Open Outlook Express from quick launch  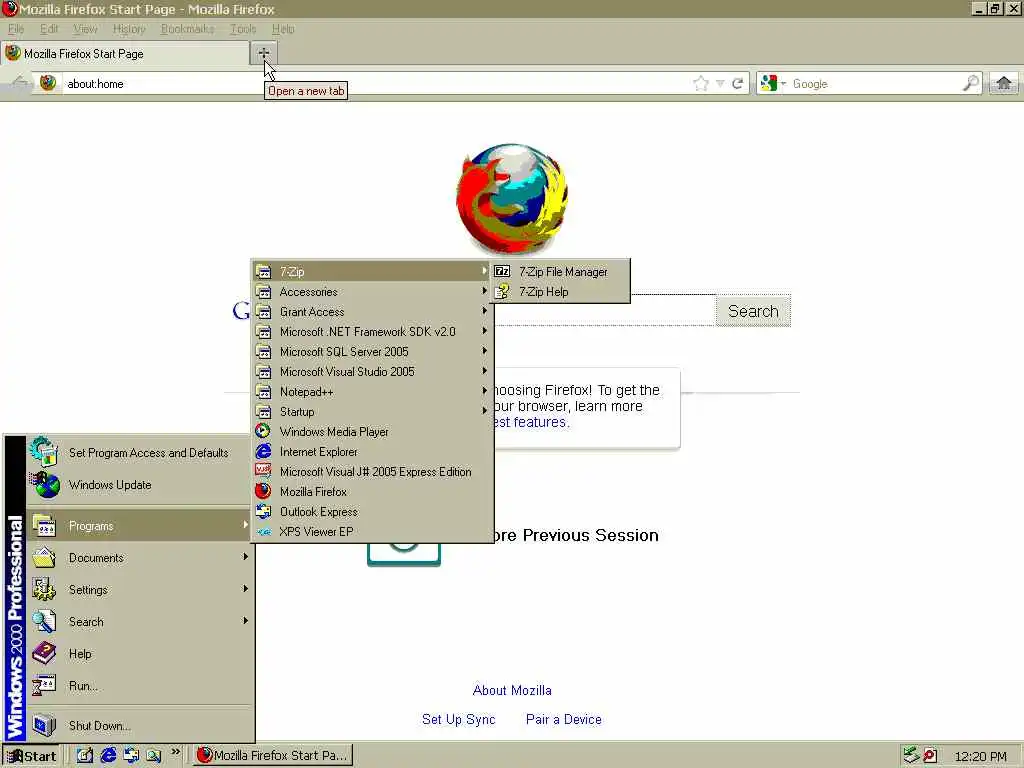pos(131,756)
